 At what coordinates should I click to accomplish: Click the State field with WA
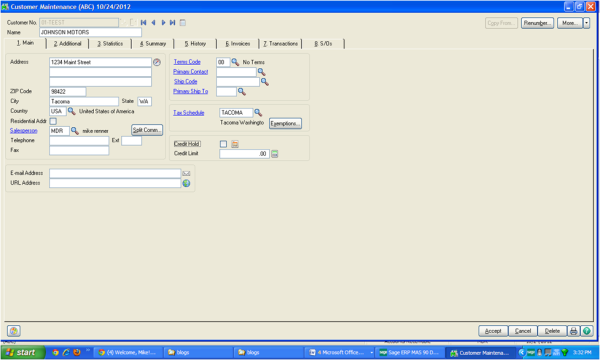tap(145, 101)
